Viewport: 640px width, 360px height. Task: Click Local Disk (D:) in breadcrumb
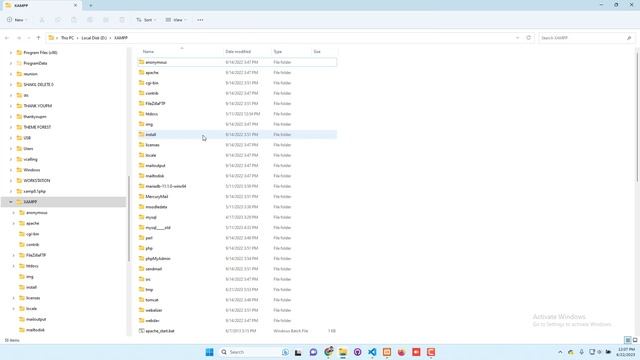(x=94, y=38)
